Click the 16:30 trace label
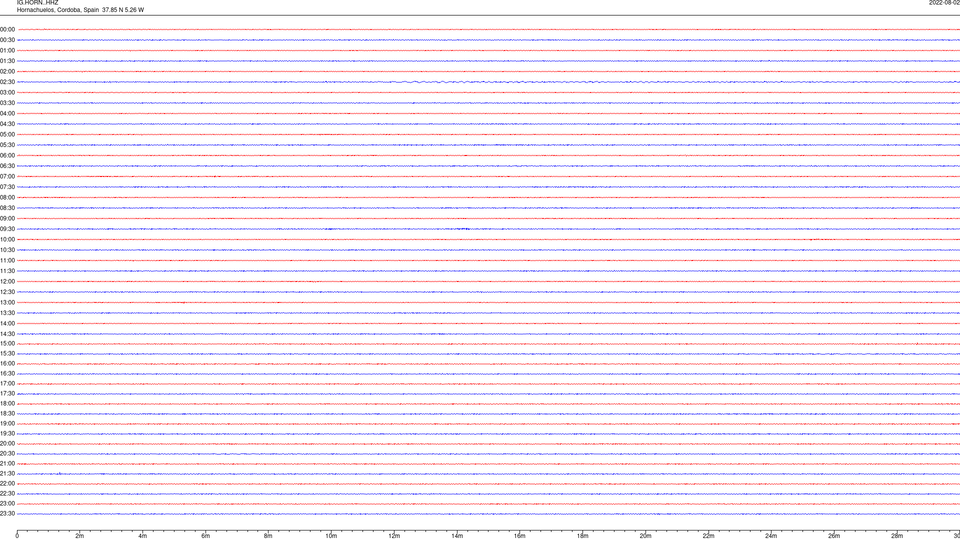960x540 pixels. [x=7, y=373]
